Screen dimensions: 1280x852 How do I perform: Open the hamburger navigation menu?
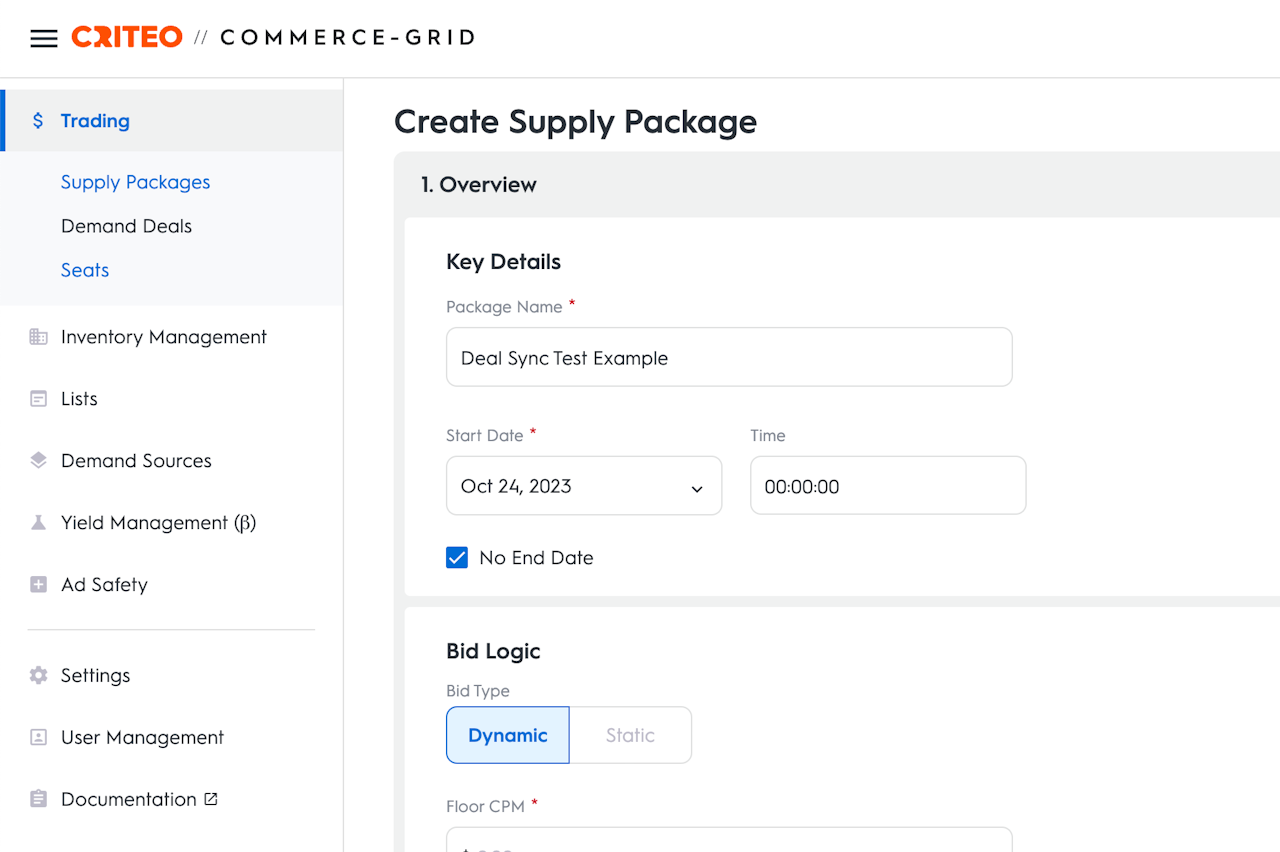click(44, 39)
